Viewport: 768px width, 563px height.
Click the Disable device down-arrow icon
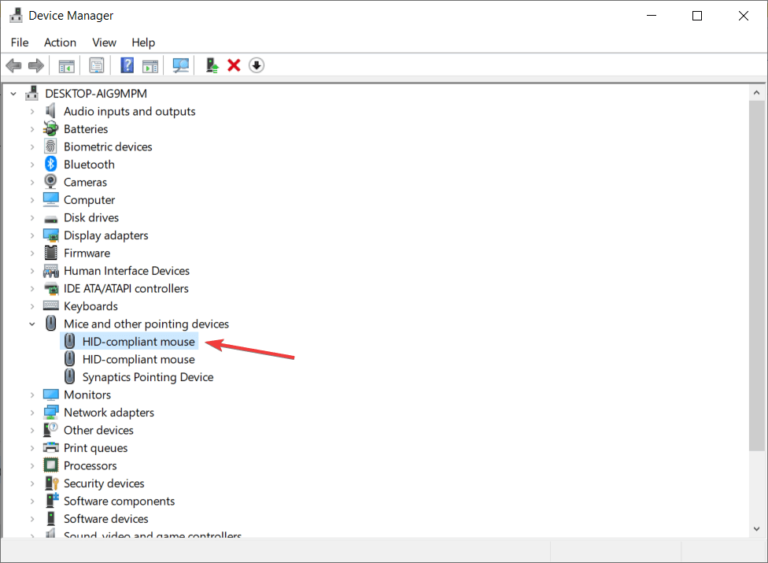[256, 65]
